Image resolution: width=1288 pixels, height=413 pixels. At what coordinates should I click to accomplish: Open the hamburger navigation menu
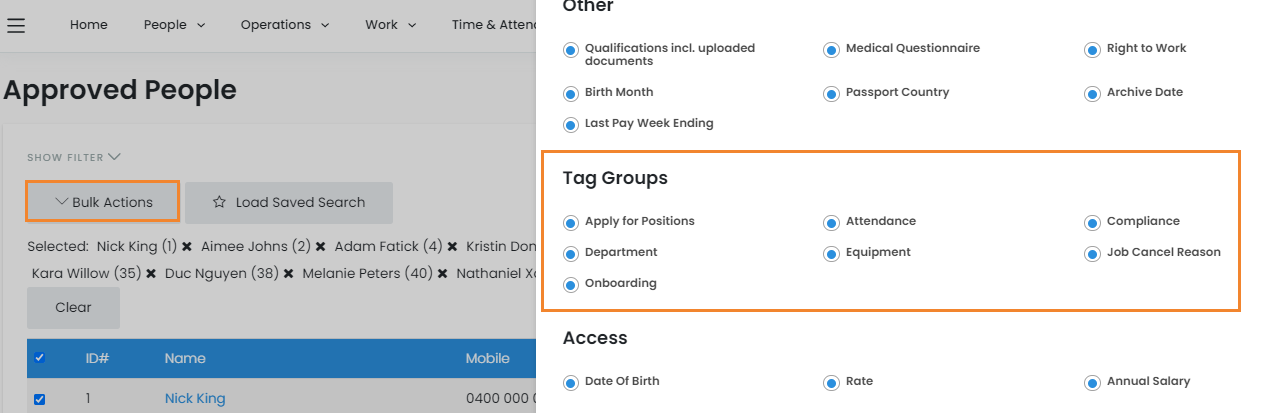coord(16,25)
